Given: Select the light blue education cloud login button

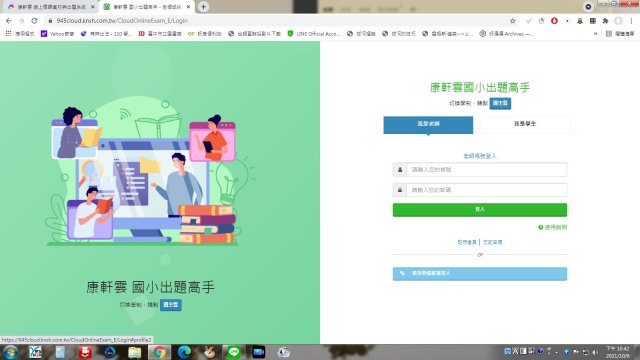Looking at the screenshot, I should point(480,273).
